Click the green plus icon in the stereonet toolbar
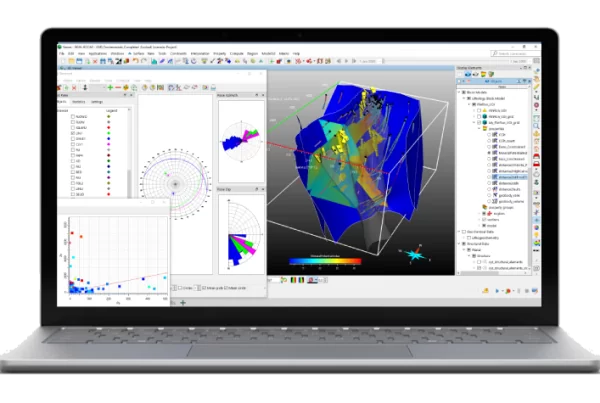This screenshot has width=600, height=403. pos(110,88)
